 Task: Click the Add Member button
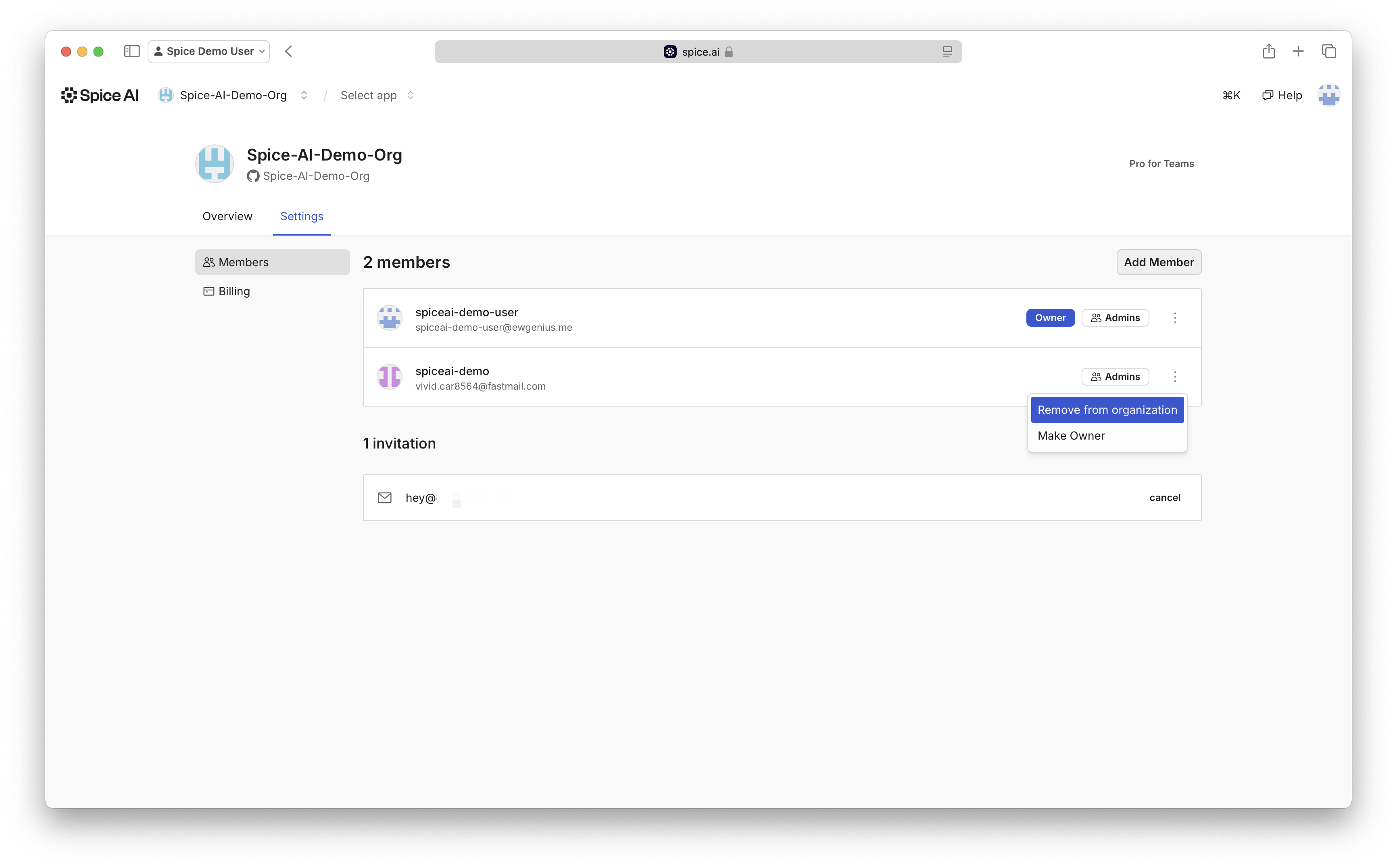point(1158,262)
